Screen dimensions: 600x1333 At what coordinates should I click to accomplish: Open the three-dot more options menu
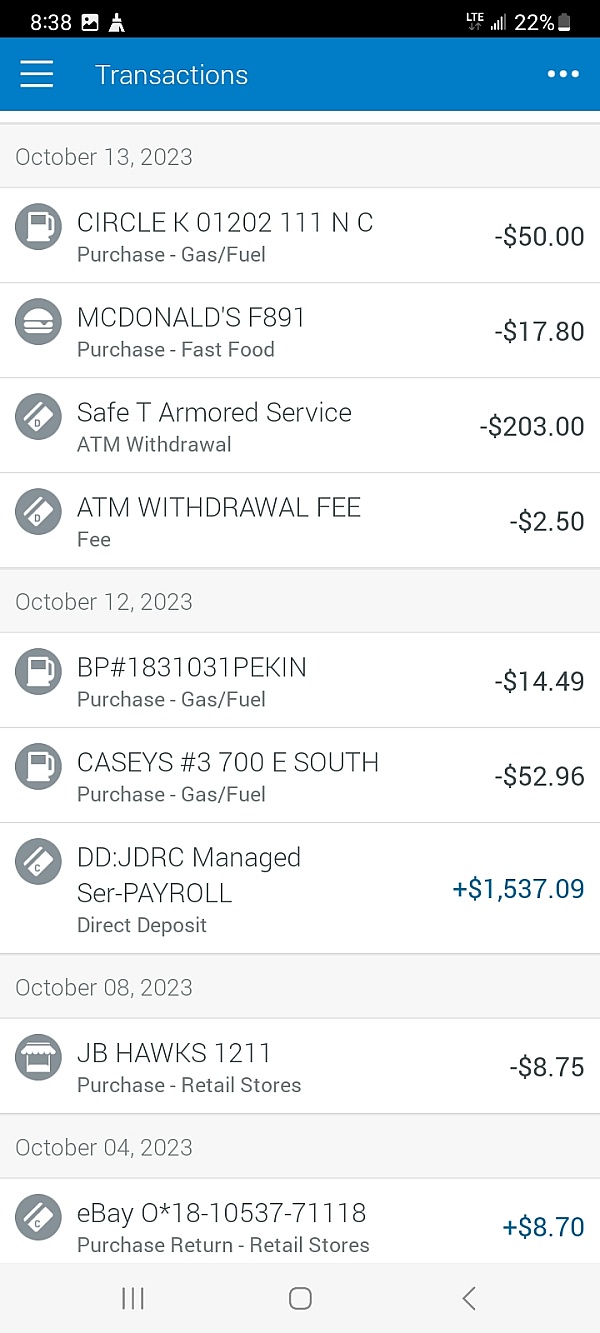(563, 75)
